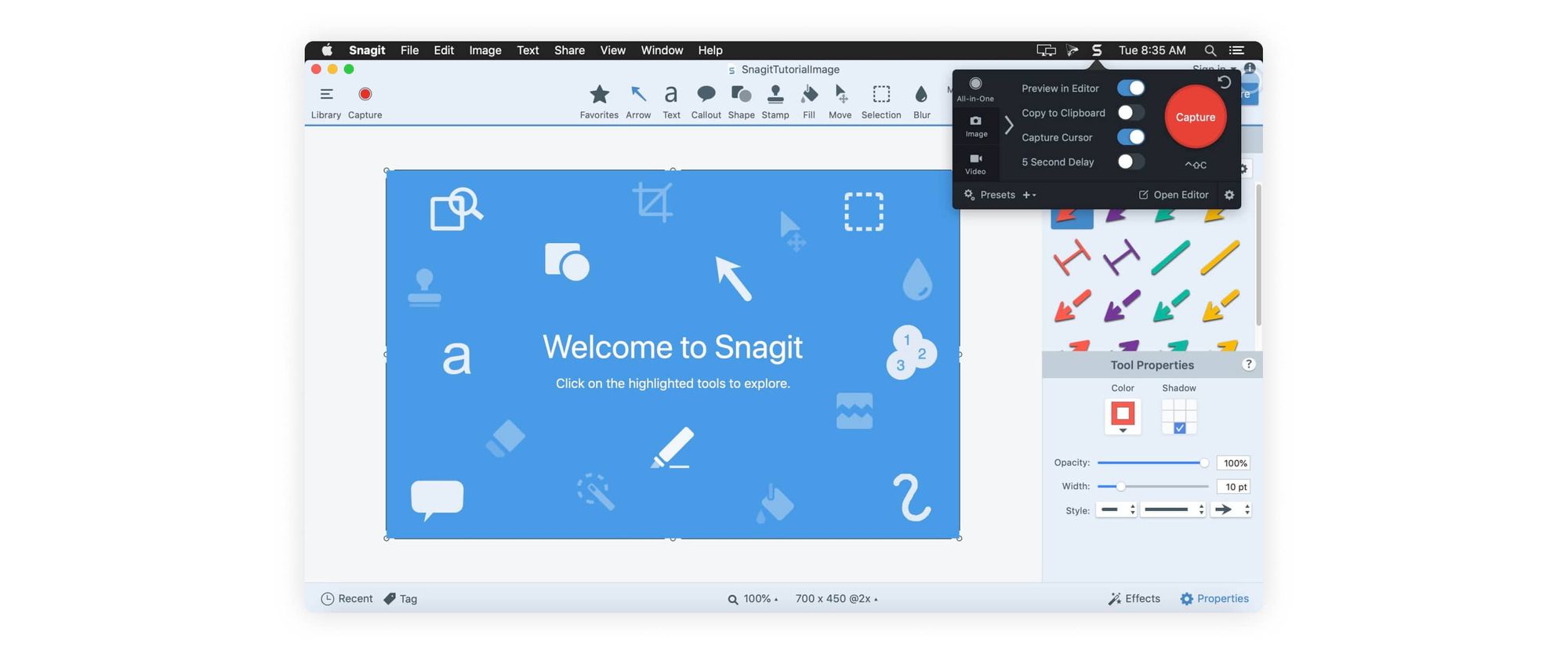The width and height of the screenshot is (1568, 653).
Task: Choose the Text tool
Action: coord(671,103)
